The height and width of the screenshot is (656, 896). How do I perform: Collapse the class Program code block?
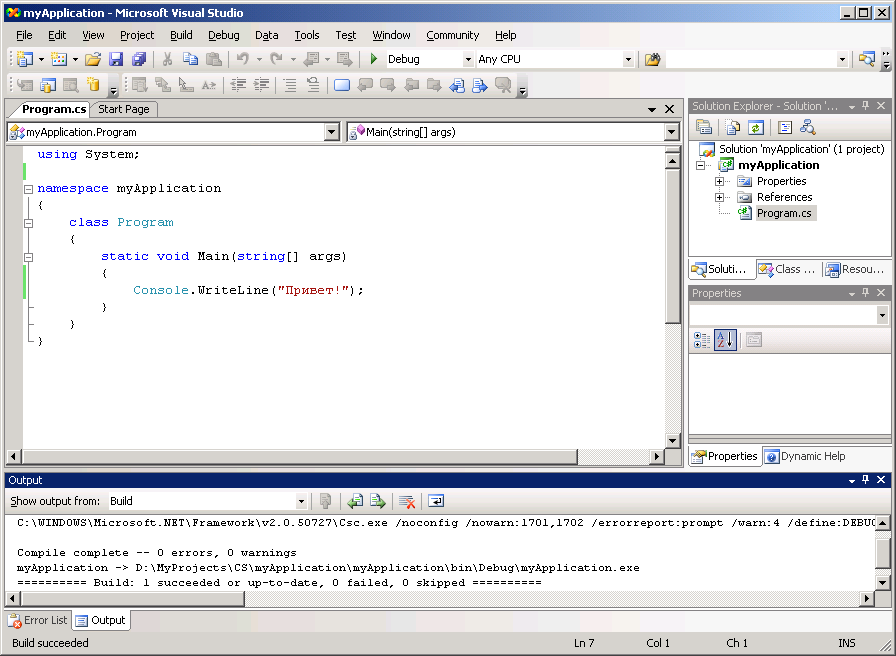click(x=28, y=223)
